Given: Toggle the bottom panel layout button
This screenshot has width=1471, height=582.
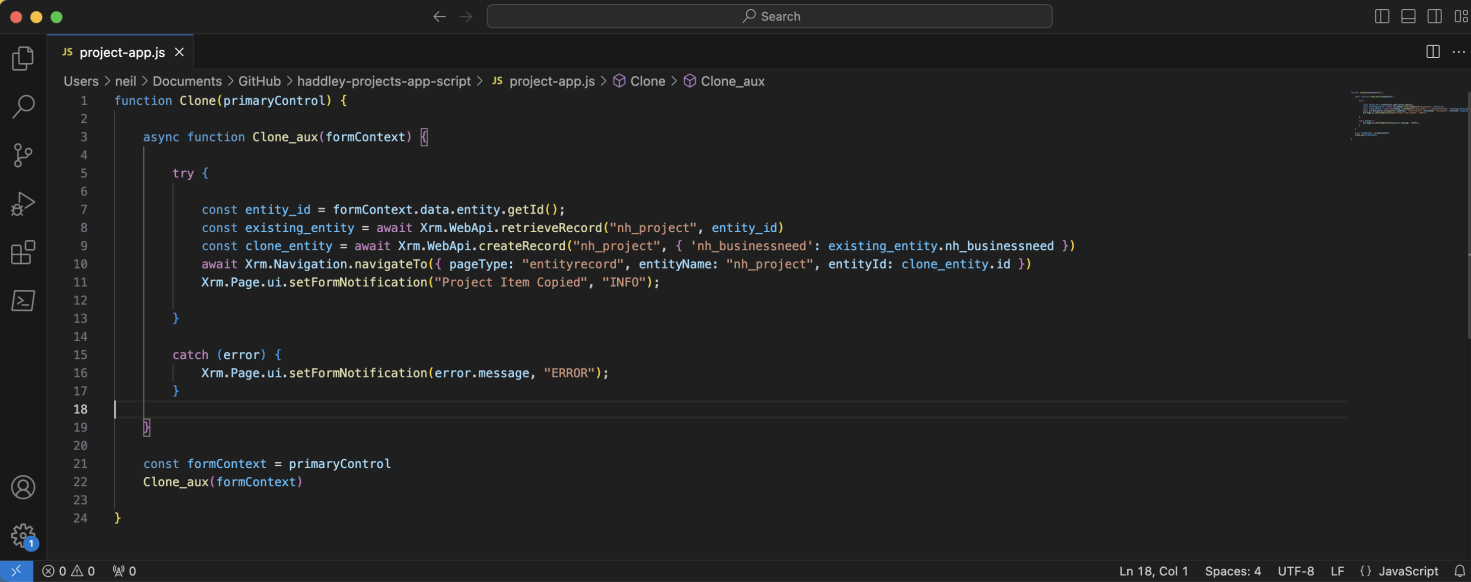Looking at the screenshot, I should (1408, 16).
